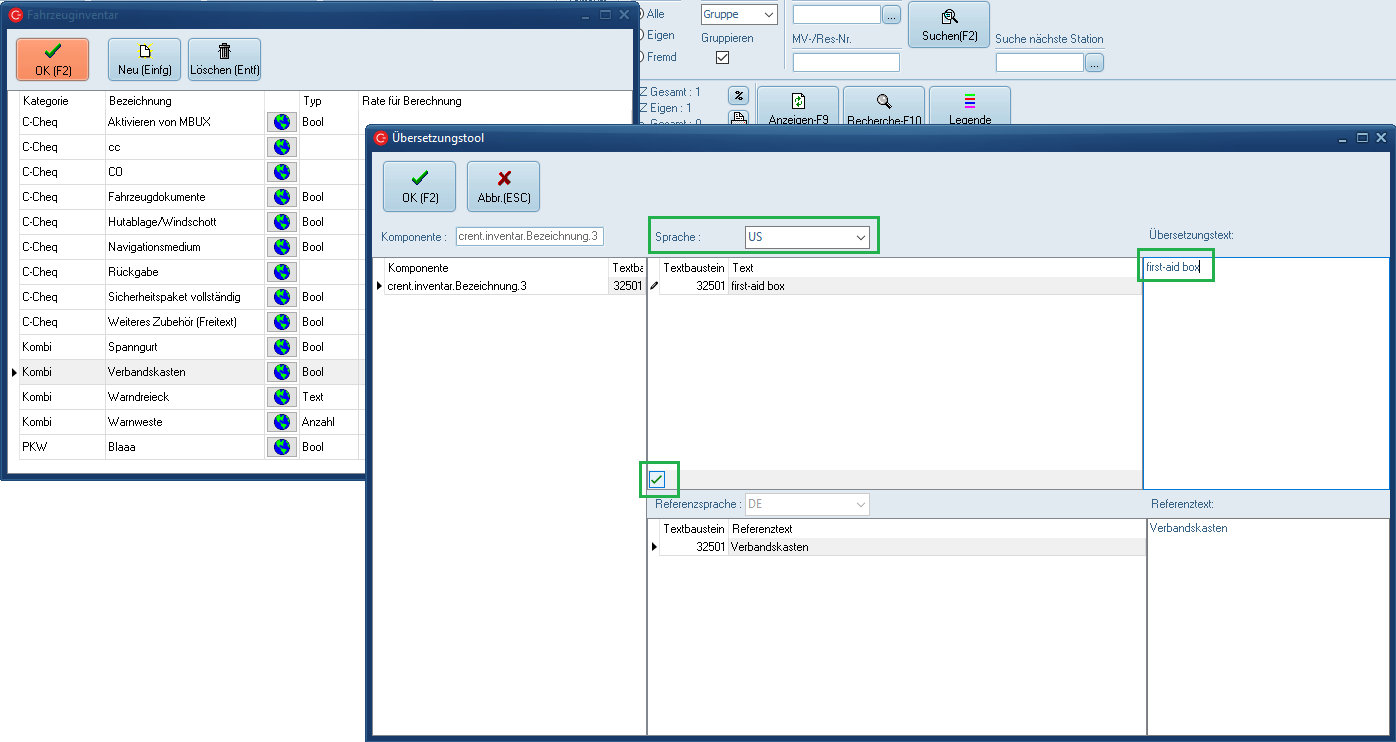
Task: Select the Warnweste cell in Fahrzeuginventar
Action: click(x=185, y=422)
